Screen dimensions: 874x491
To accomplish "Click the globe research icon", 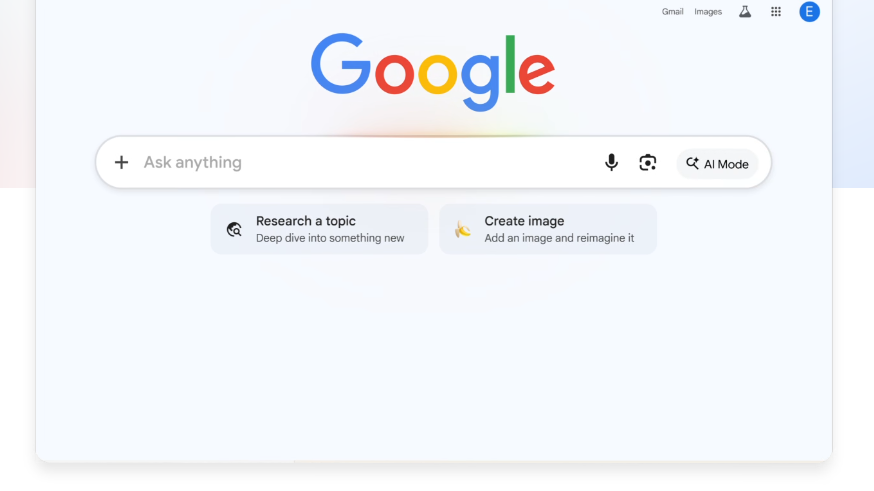I will (x=234, y=229).
